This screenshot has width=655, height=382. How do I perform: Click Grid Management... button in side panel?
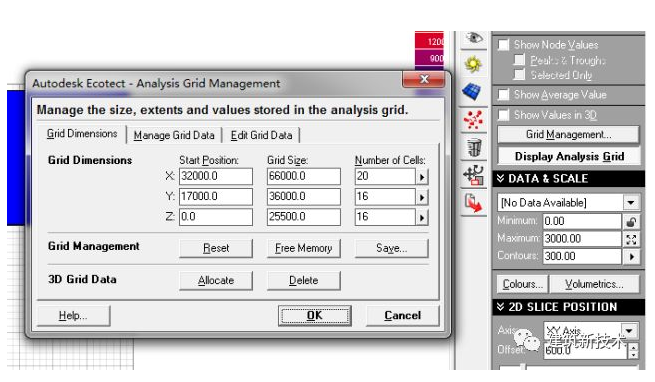pyautogui.click(x=569, y=135)
